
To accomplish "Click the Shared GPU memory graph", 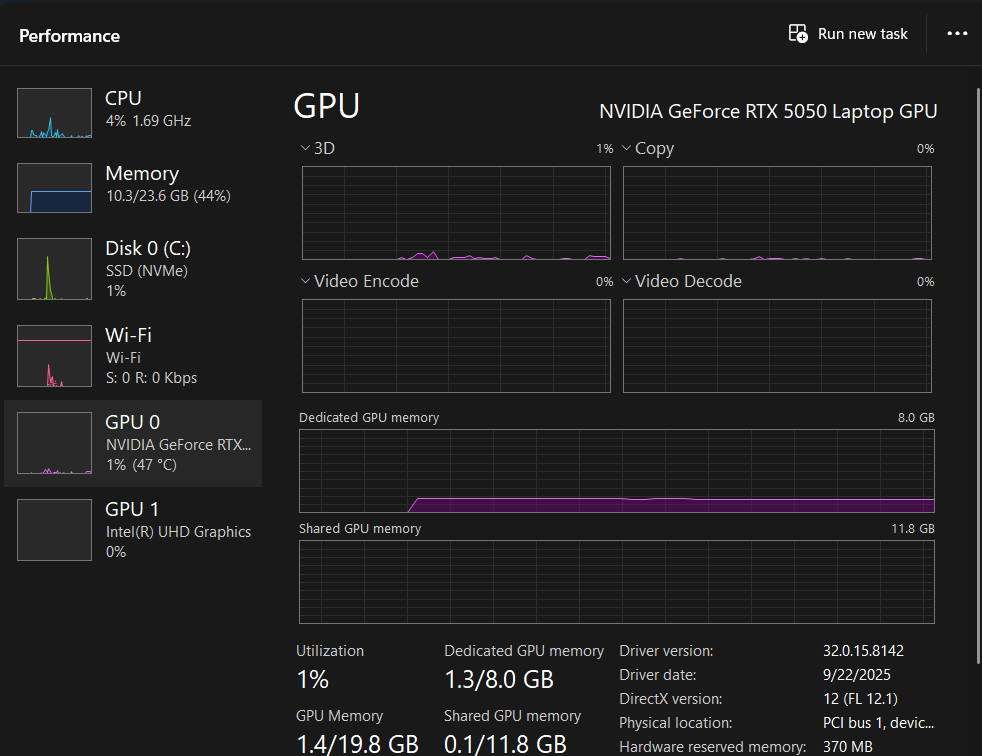I will tap(616, 581).
